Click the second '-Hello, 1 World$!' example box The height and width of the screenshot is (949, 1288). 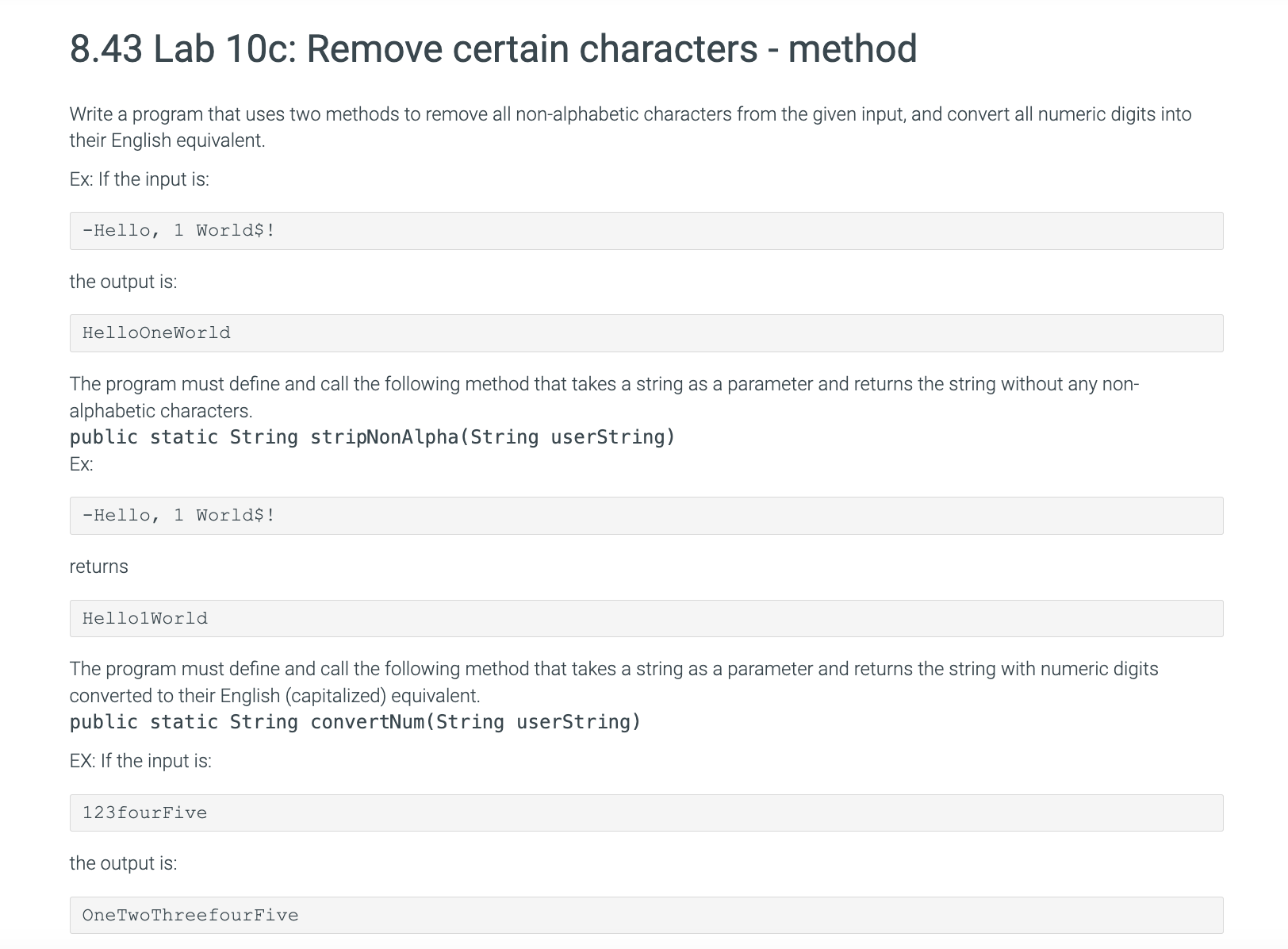(646, 516)
